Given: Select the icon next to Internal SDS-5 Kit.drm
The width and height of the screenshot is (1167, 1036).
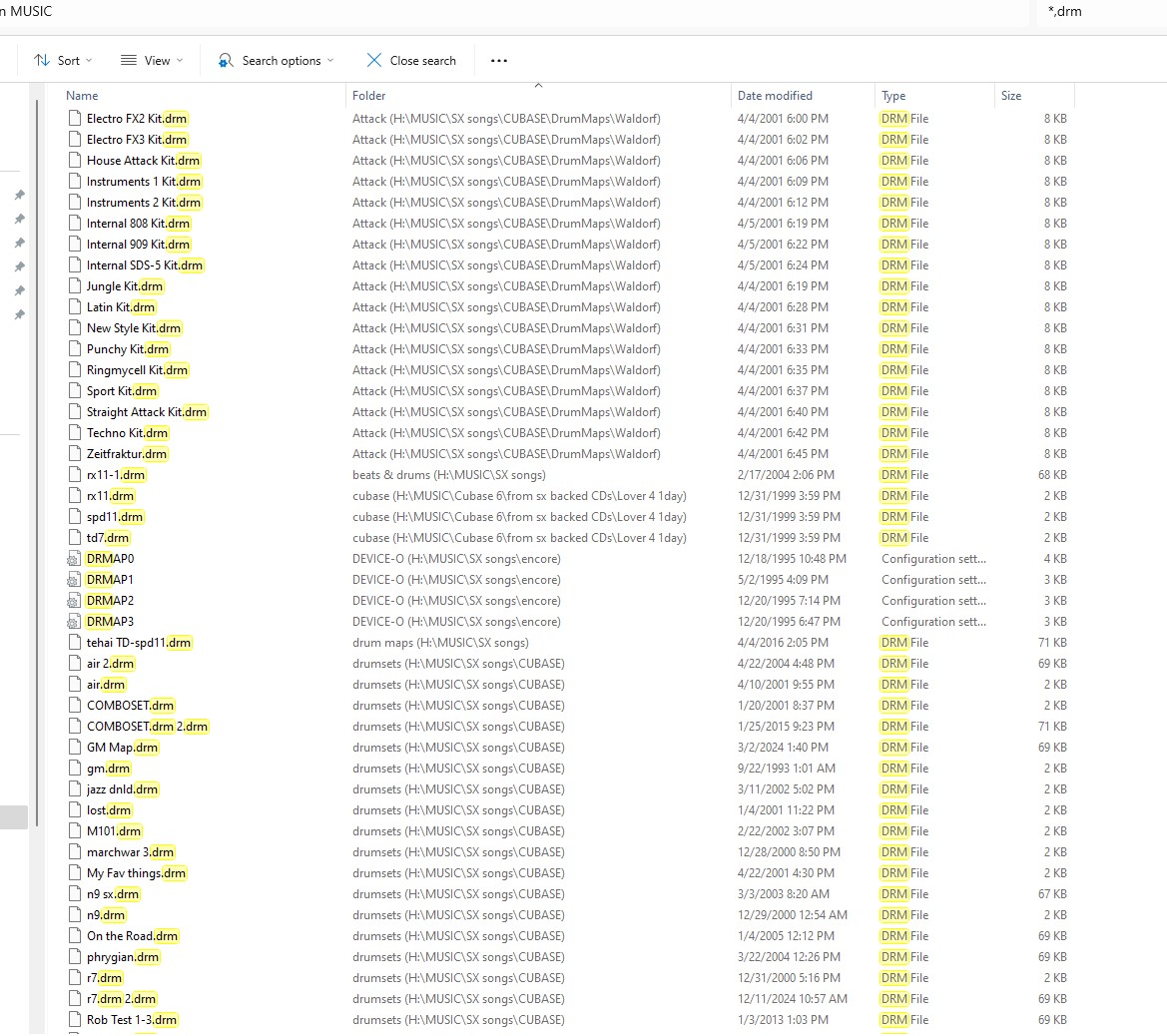Looking at the screenshot, I should tap(74, 264).
